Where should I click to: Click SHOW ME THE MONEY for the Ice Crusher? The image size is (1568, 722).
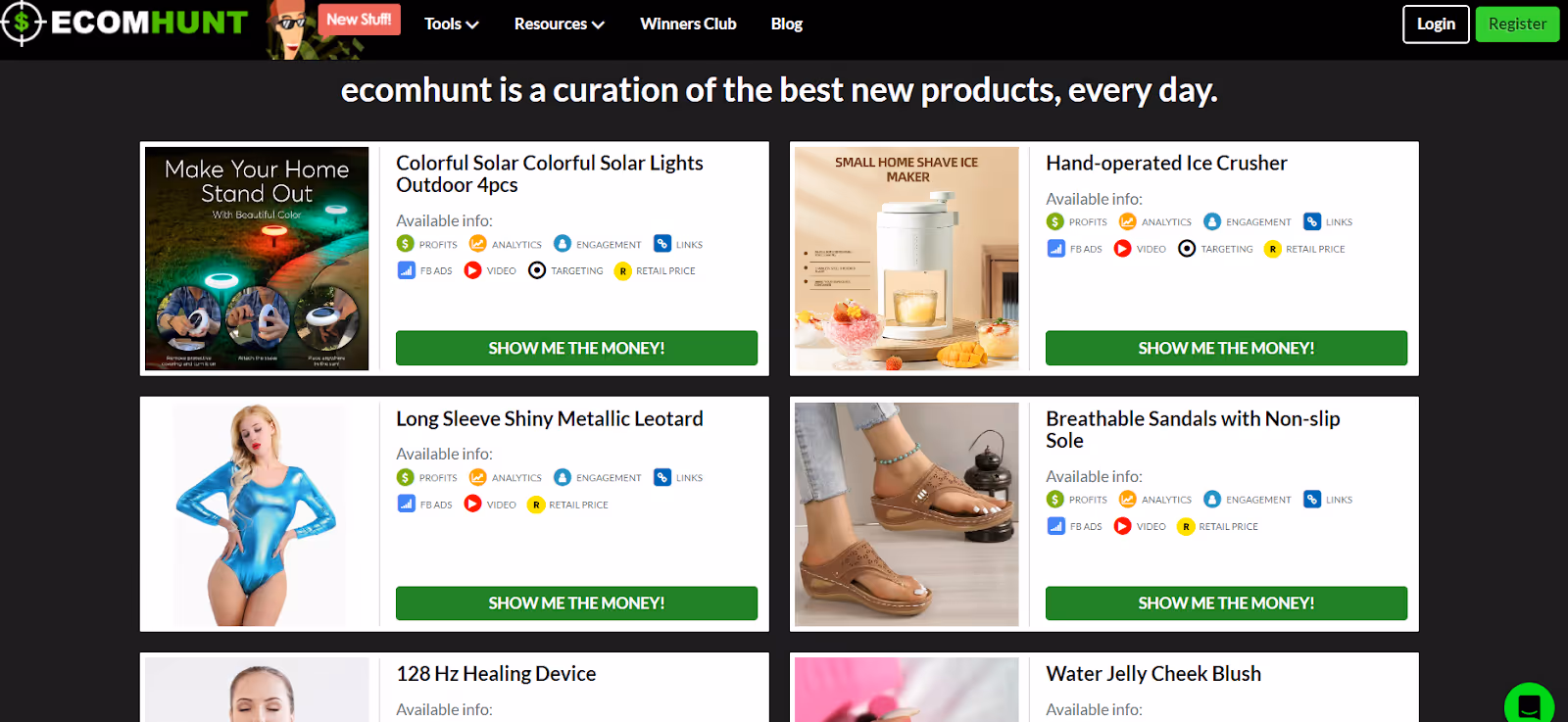pos(1226,348)
